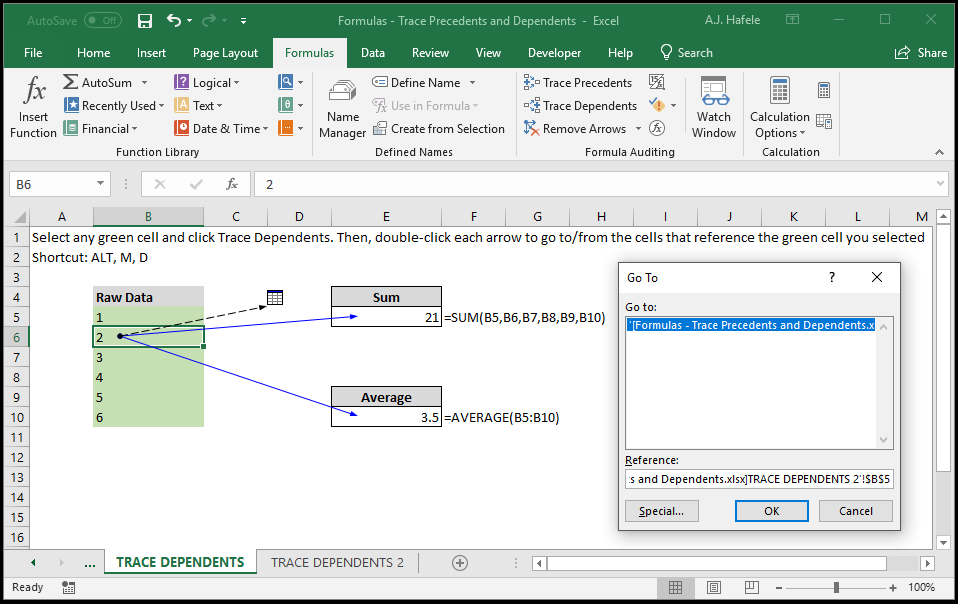Click Cancel in the Go To dialog

(855, 511)
